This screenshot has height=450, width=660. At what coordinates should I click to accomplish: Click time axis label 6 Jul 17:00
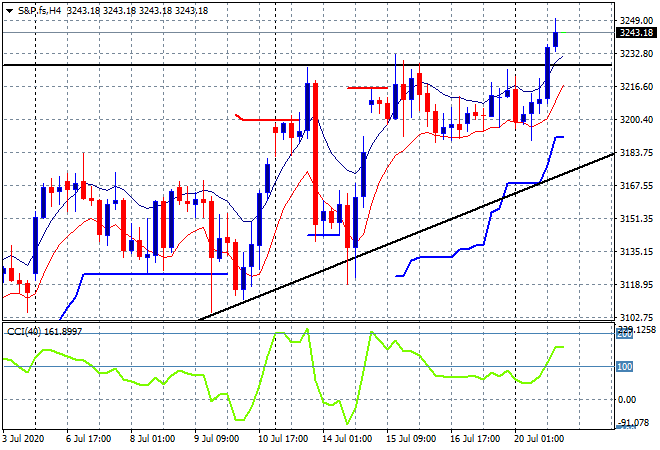(x=88, y=439)
